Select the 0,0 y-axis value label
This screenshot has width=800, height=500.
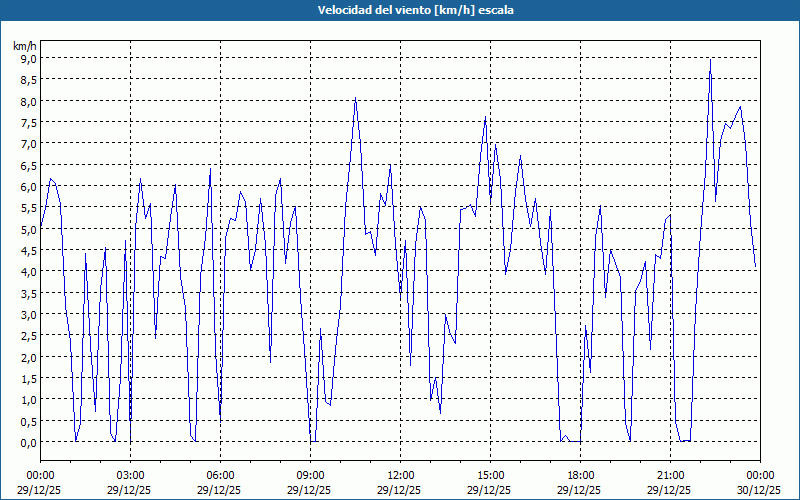28,442
